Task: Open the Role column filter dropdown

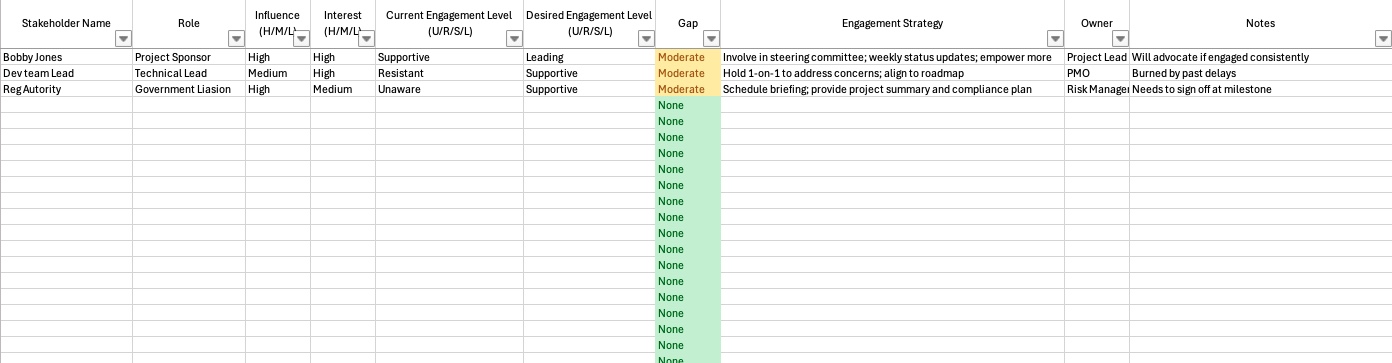Action: (236, 39)
